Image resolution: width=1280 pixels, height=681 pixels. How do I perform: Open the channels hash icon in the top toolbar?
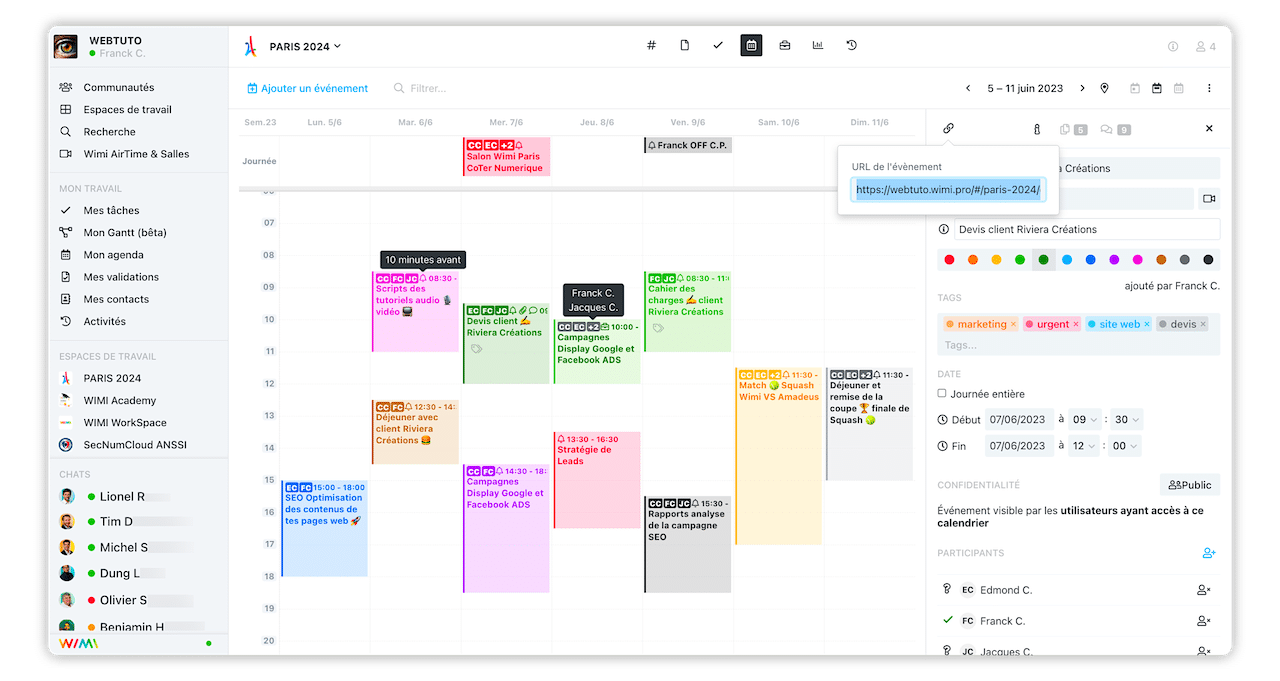[651, 45]
